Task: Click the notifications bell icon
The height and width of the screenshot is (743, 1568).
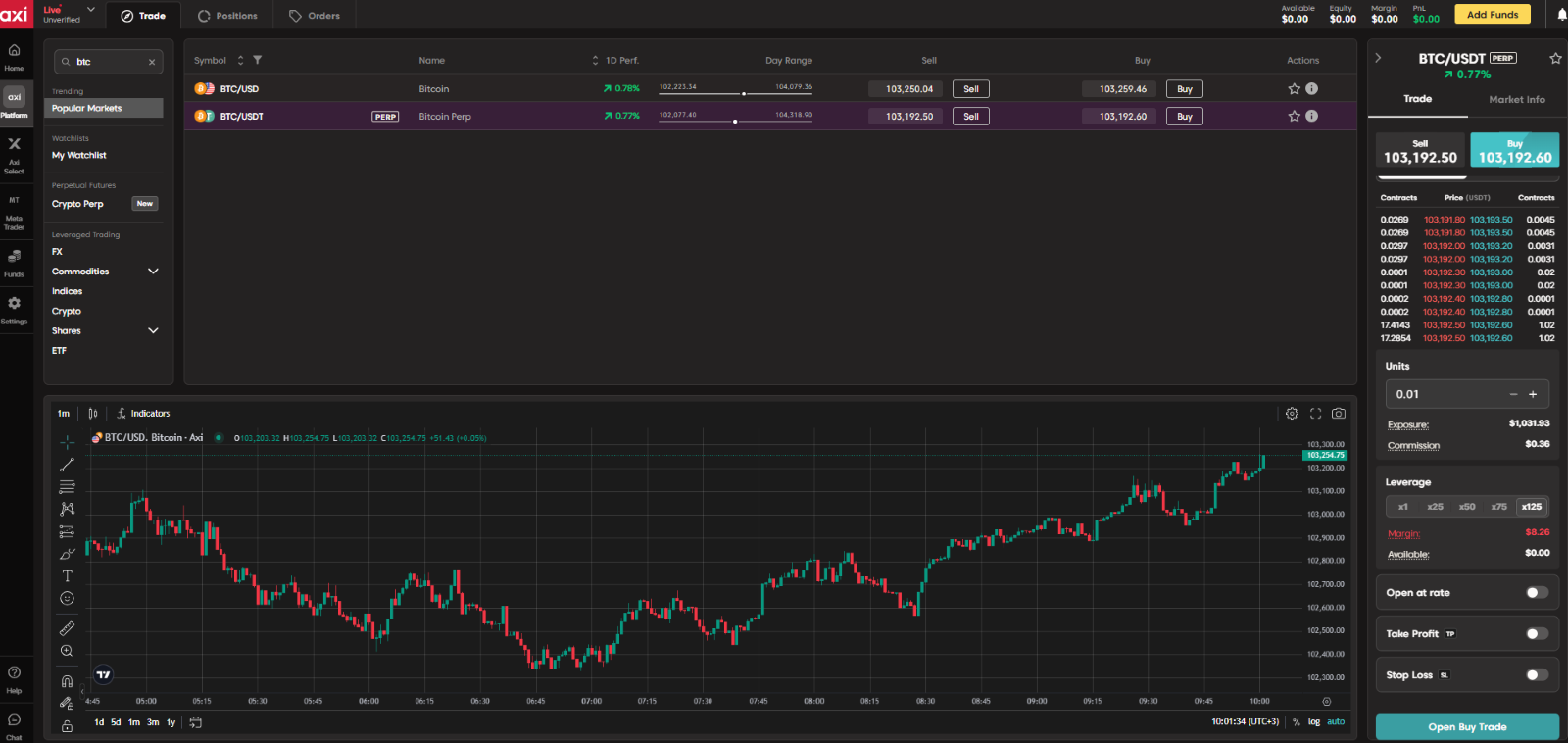Action: pos(1561,15)
